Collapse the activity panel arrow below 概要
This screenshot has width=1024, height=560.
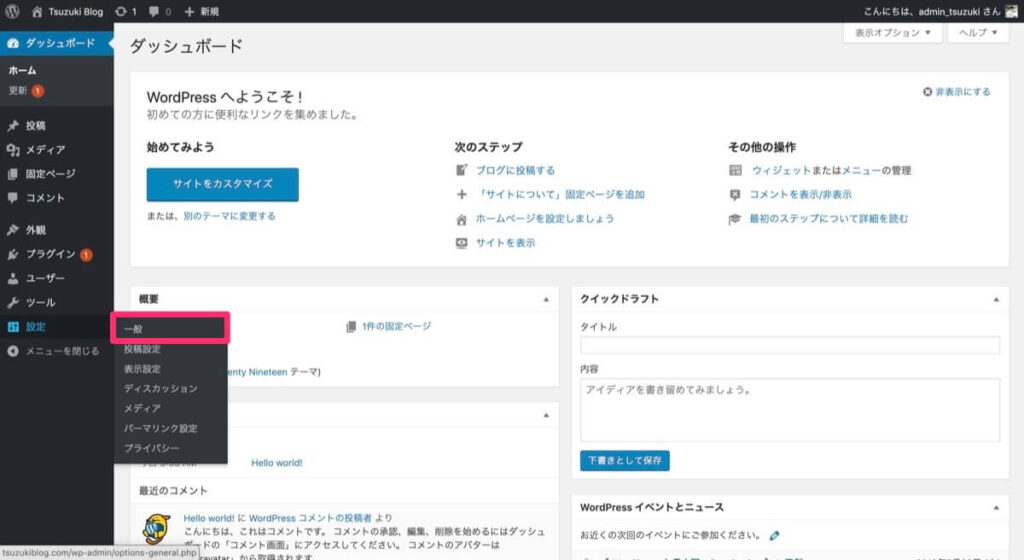[x=546, y=415]
